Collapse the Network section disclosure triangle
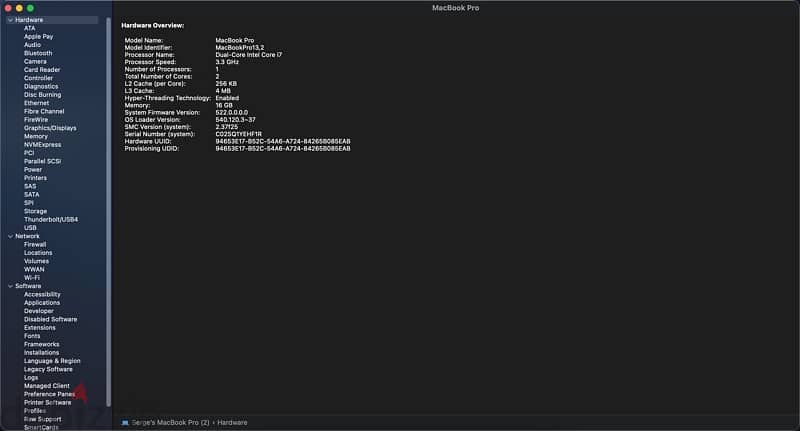800x431 pixels. coord(9,236)
